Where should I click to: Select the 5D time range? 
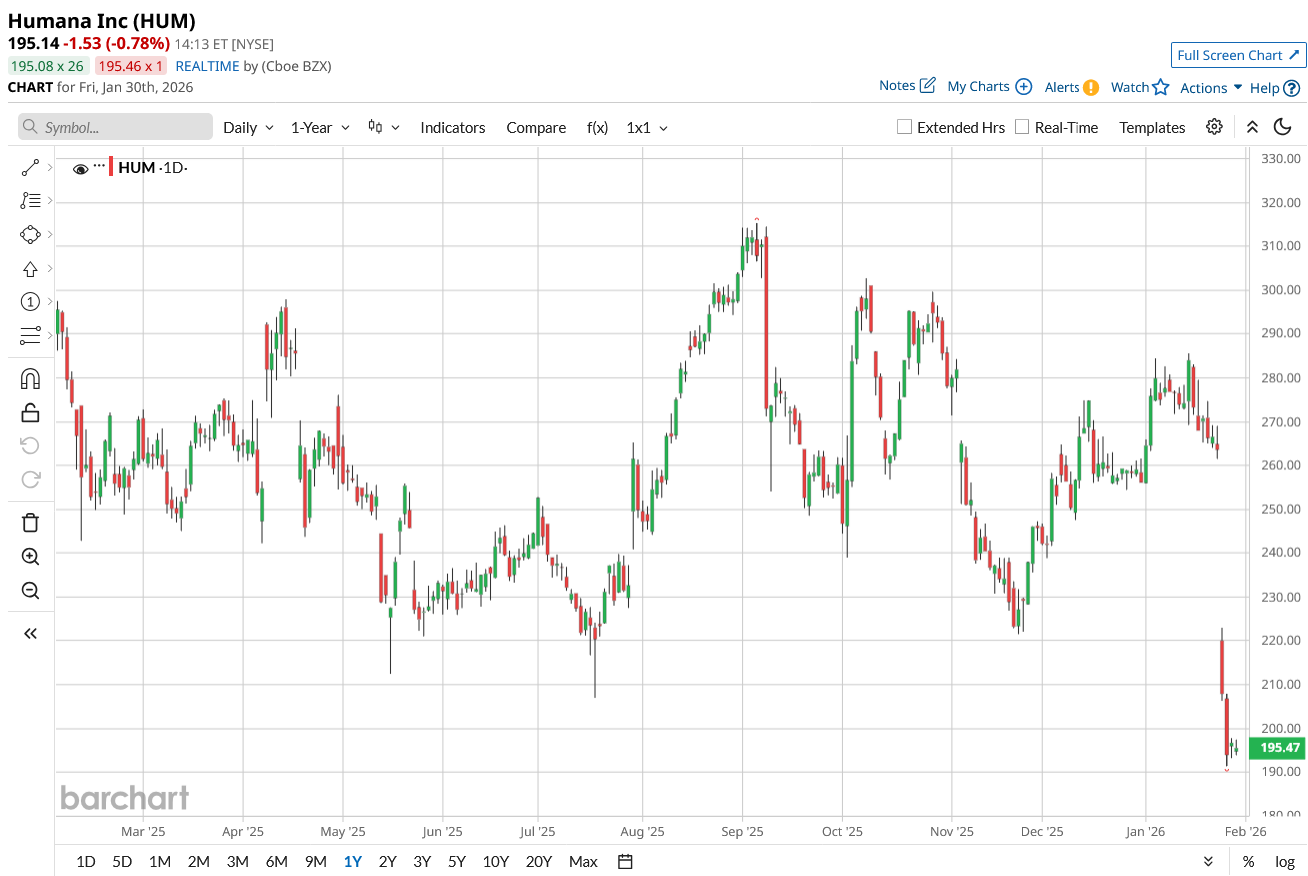(x=122, y=861)
